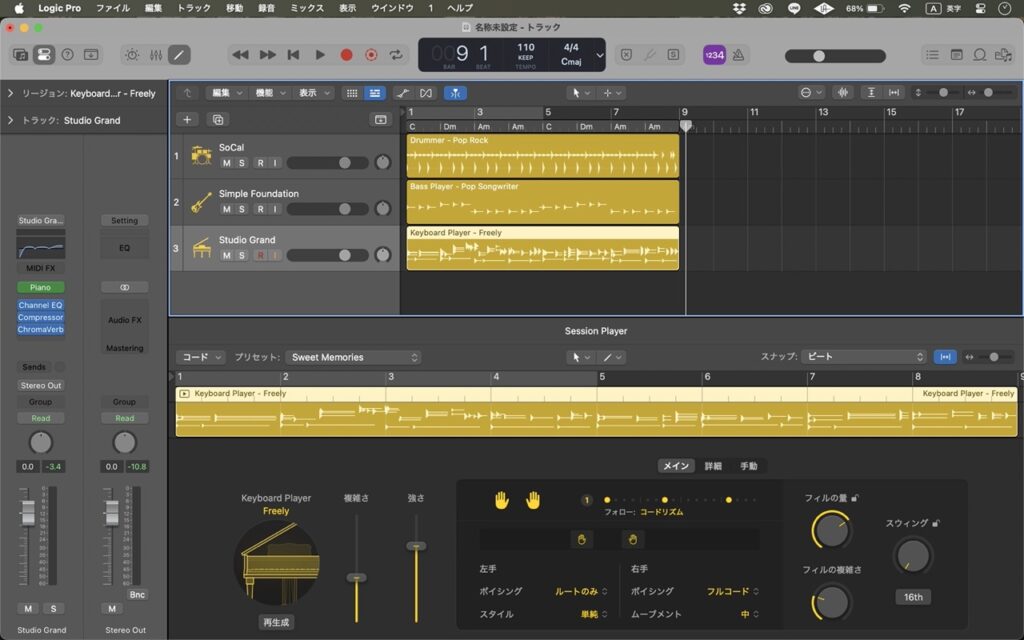Open the Loop Browser icon

(980, 55)
